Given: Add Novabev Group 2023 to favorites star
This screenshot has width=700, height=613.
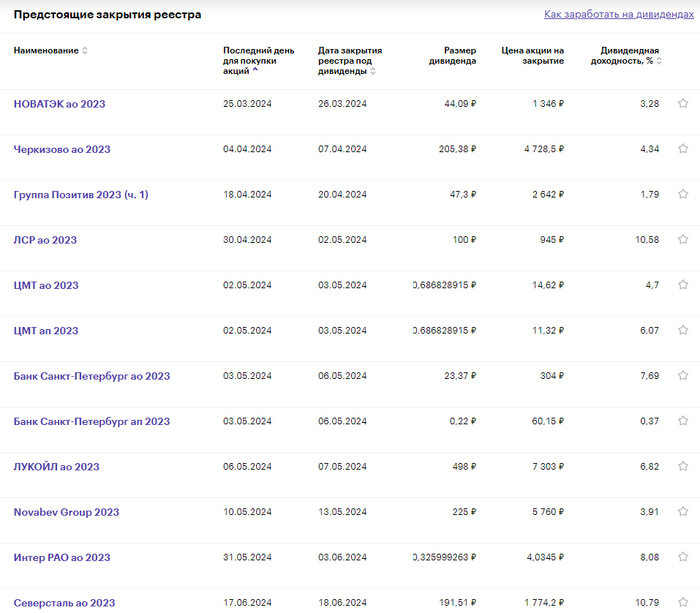Looking at the screenshot, I should point(683,512).
